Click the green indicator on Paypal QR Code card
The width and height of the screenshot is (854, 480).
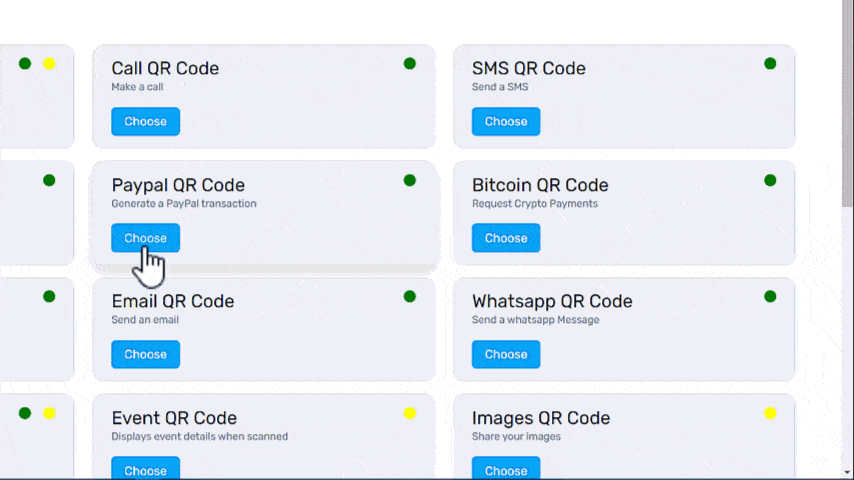point(410,180)
